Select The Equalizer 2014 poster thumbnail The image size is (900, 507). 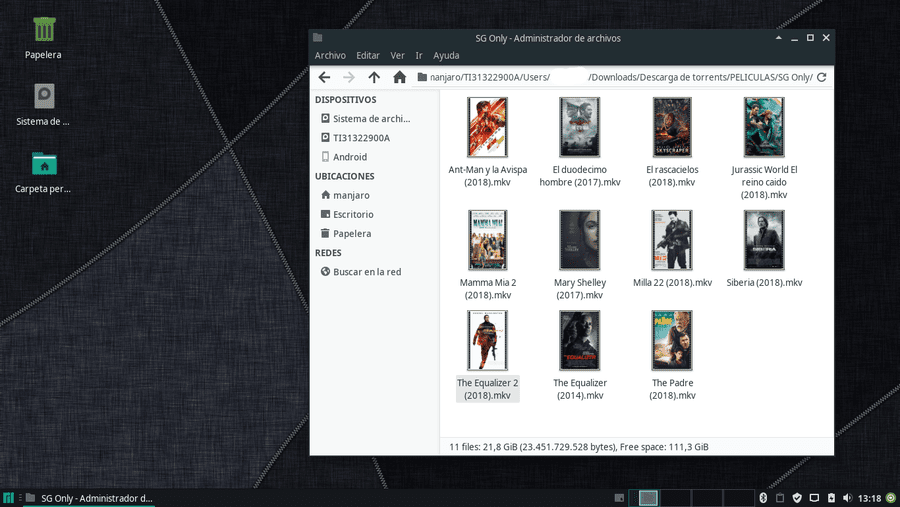click(x=580, y=340)
